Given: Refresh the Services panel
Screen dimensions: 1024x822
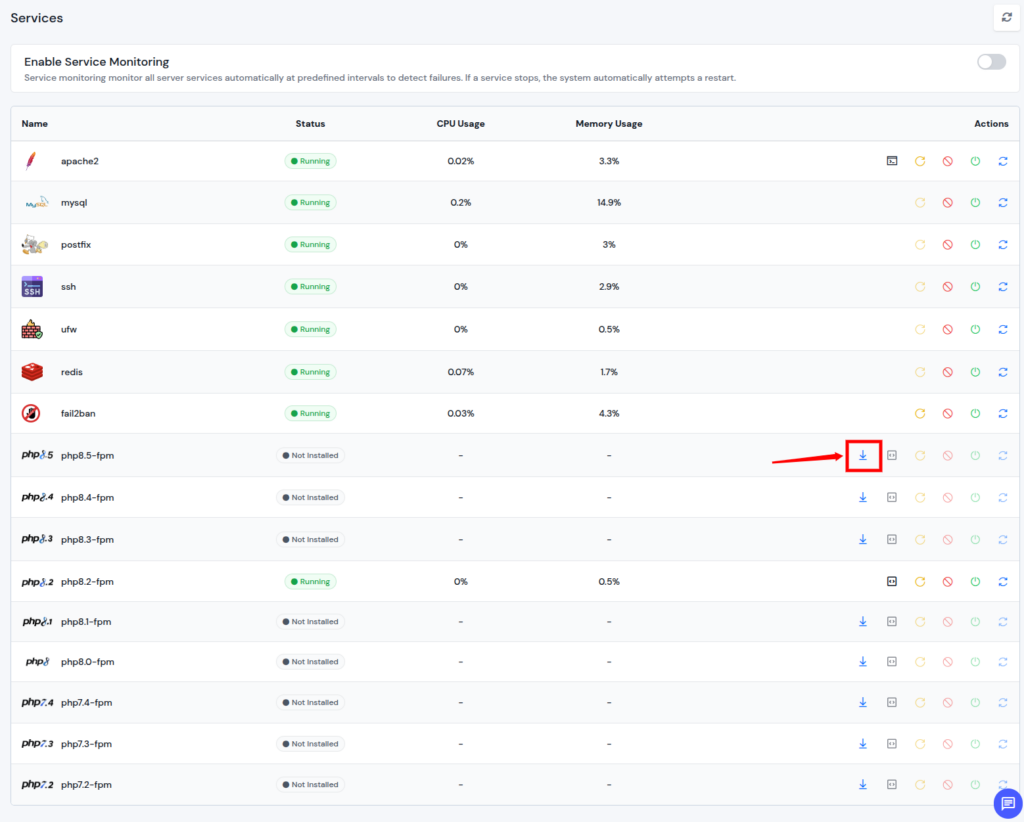Looking at the screenshot, I should pos(1006,17).
